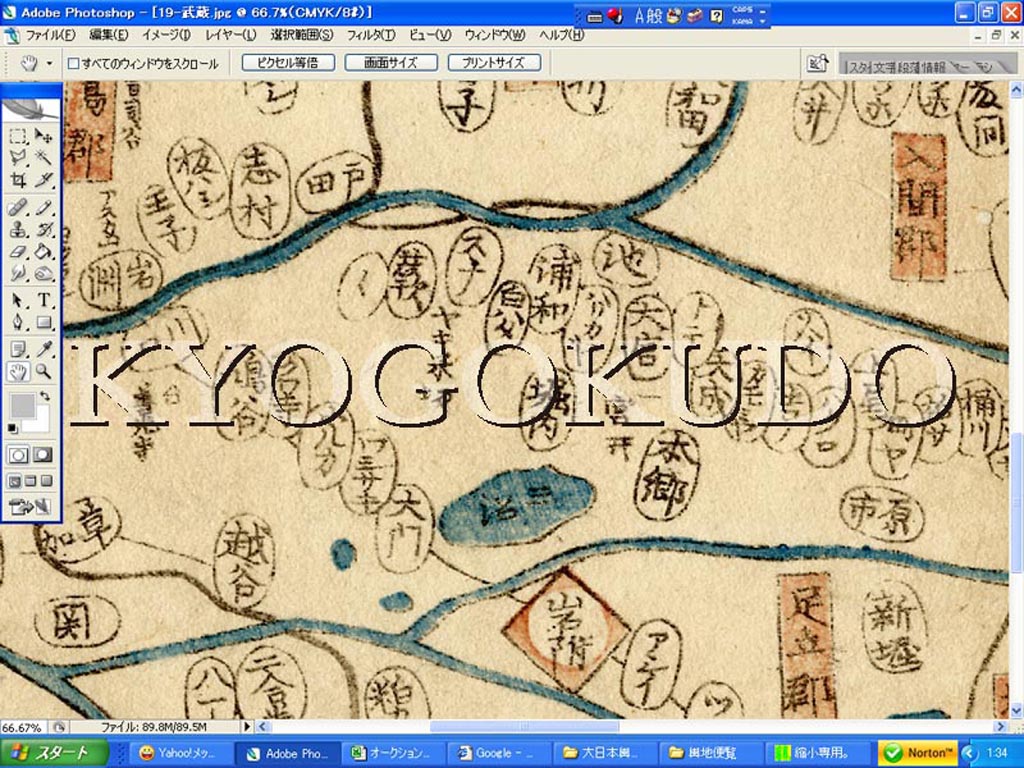Activate the Hand tool in toolbox
This screenshot has width=1024, height=768.
[x=18, y=372]
